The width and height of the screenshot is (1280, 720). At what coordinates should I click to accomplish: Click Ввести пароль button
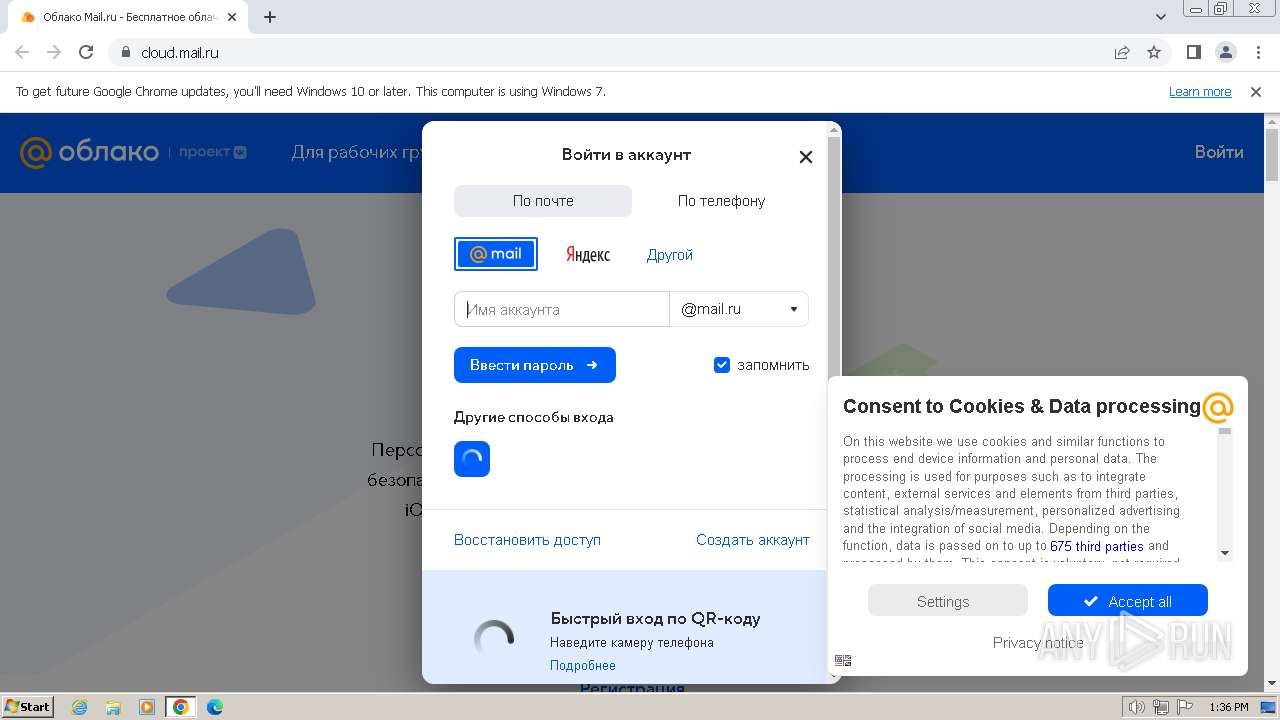coord(535,365)
